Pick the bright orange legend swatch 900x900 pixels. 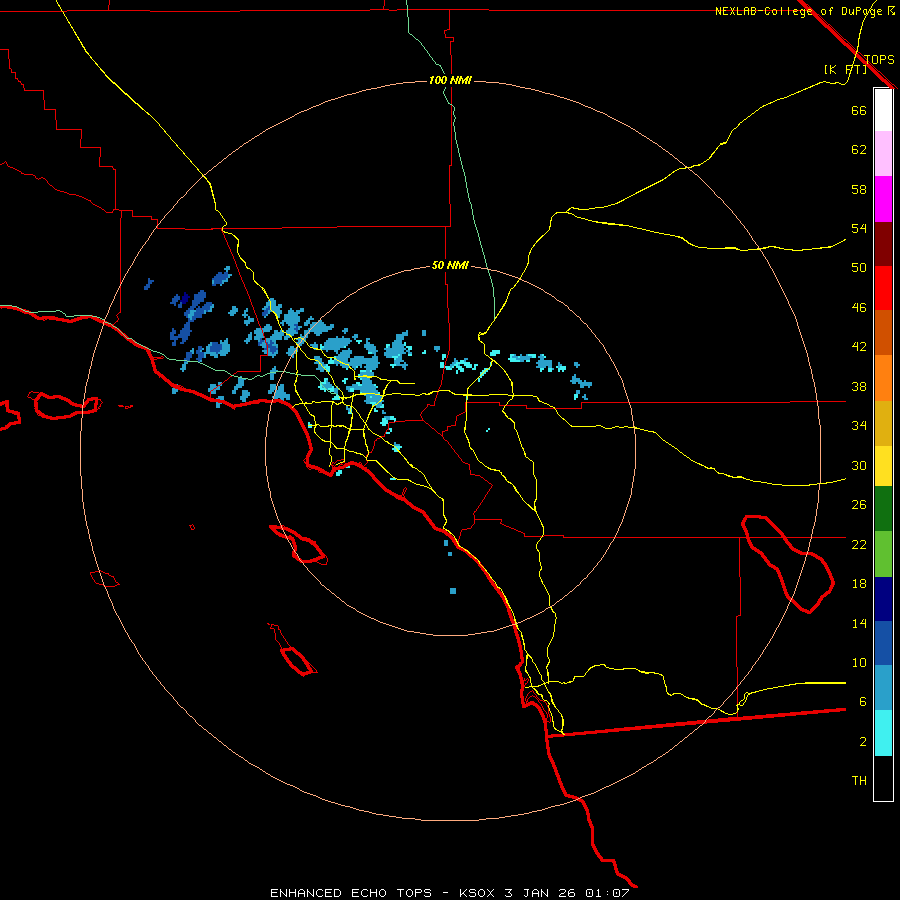point(883,378)
